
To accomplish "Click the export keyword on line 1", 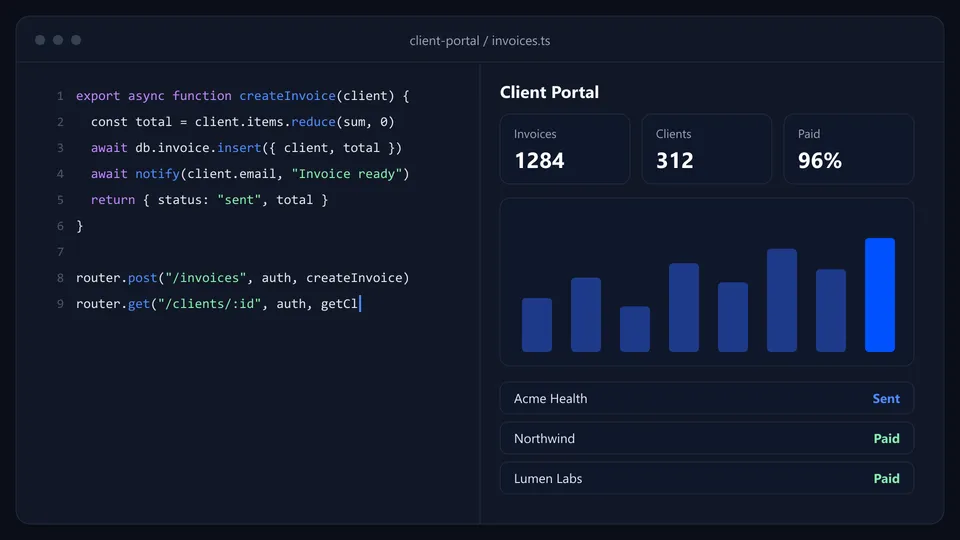I will pos(98,96).
